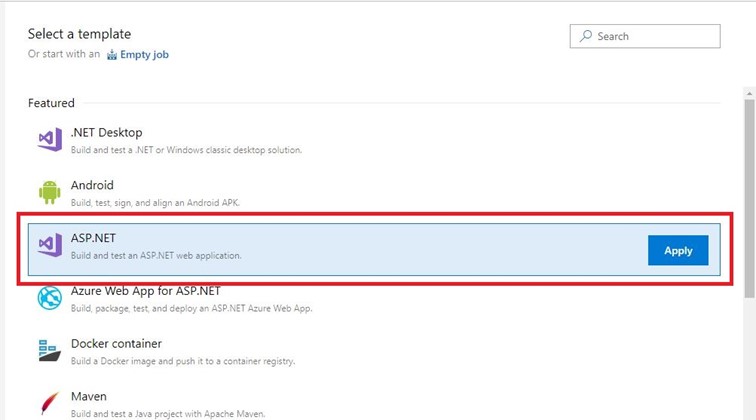Click the Apply button for ASP.NET
Image resolution: width=756 pixels, height=420 pixels.
678,250
